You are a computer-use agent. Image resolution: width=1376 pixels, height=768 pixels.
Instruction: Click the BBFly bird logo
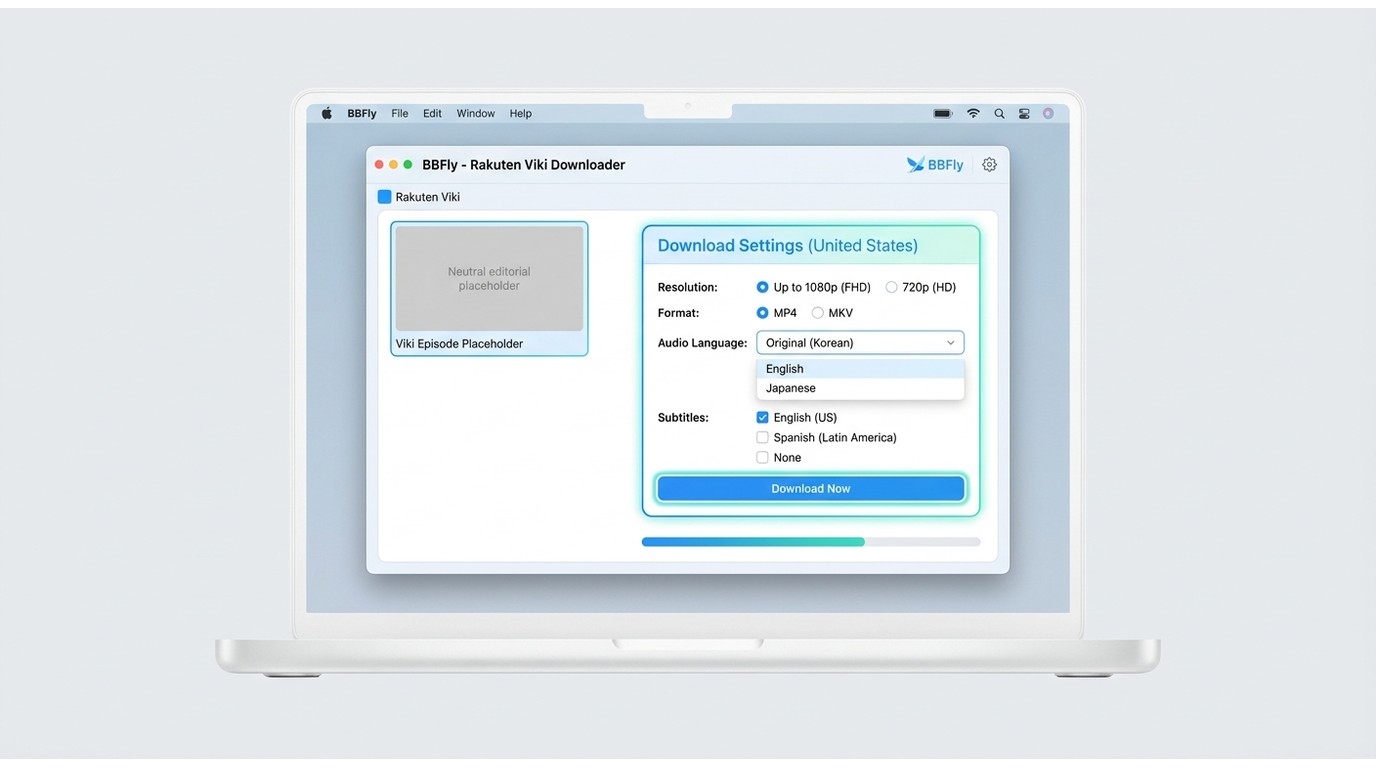click(x=916, y=165)
